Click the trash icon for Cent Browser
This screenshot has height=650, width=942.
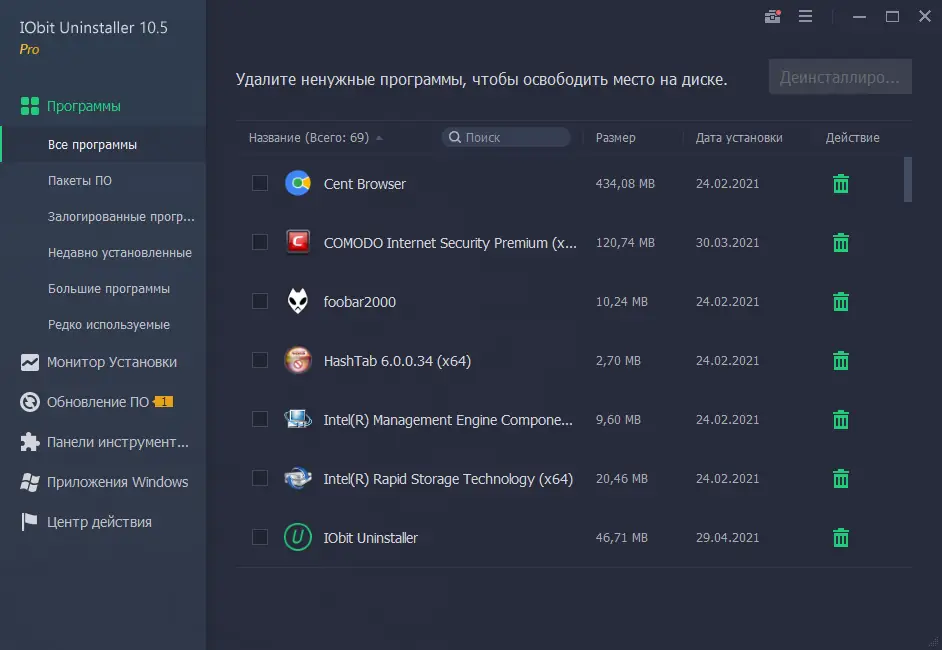(841, 184)
